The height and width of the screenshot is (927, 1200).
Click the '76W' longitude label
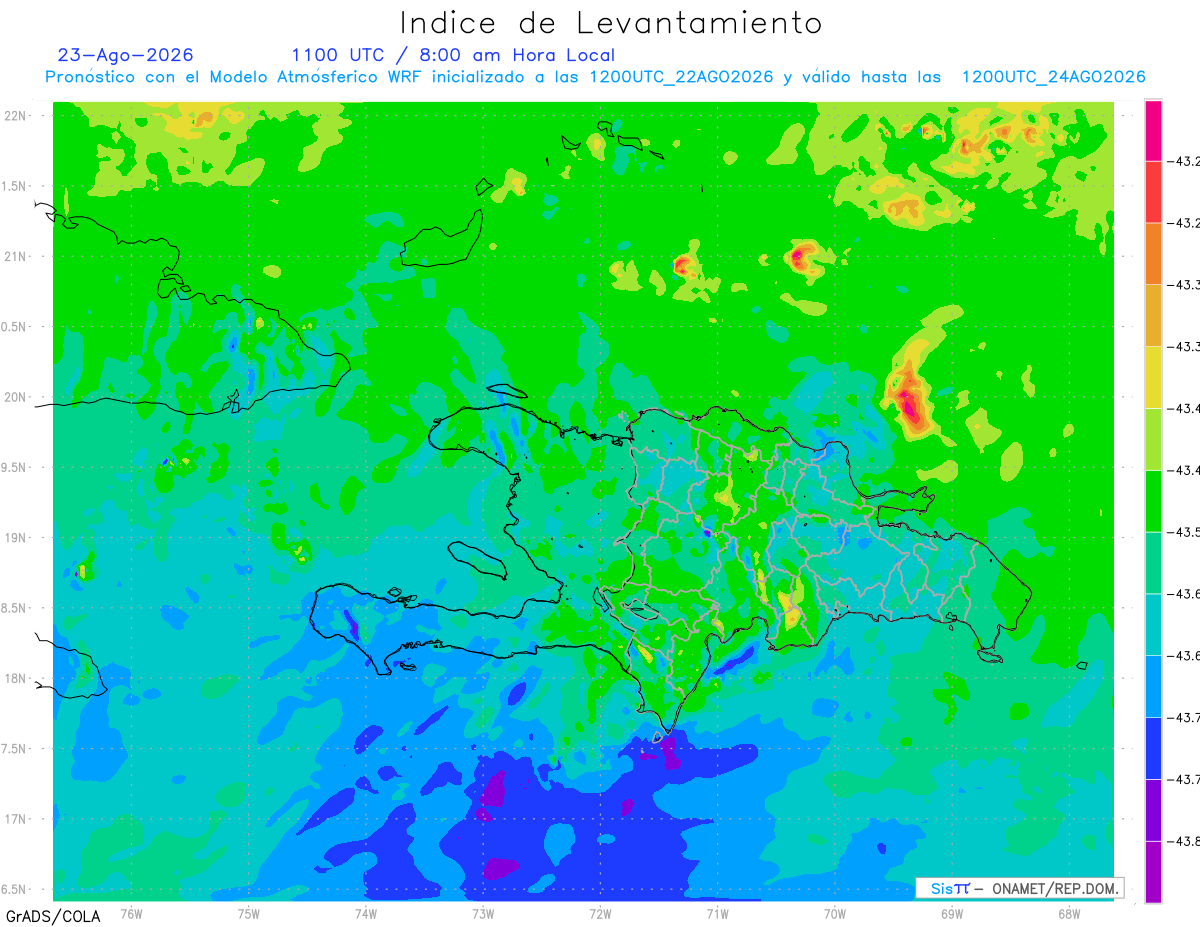coord(131,913)
